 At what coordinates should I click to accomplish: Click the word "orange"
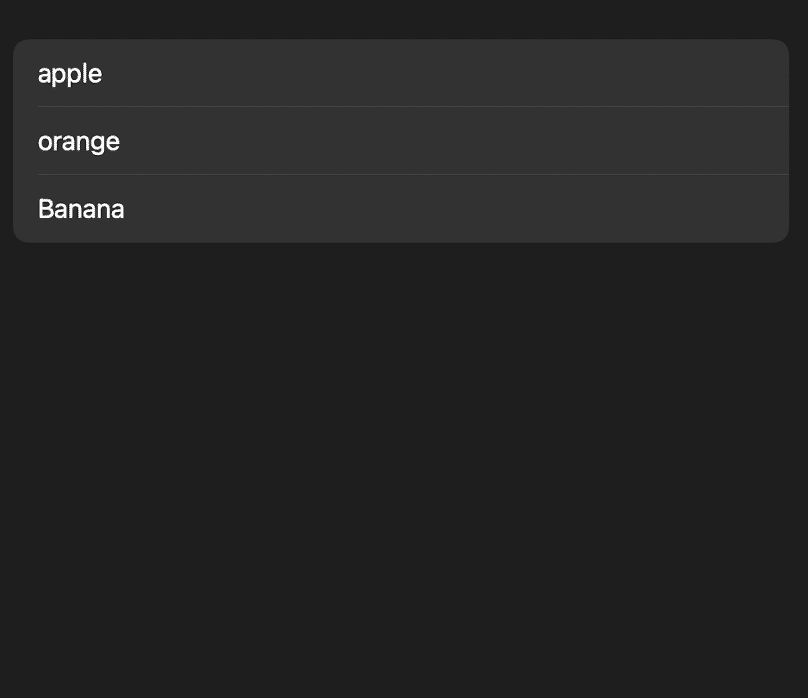coord(79,141)
